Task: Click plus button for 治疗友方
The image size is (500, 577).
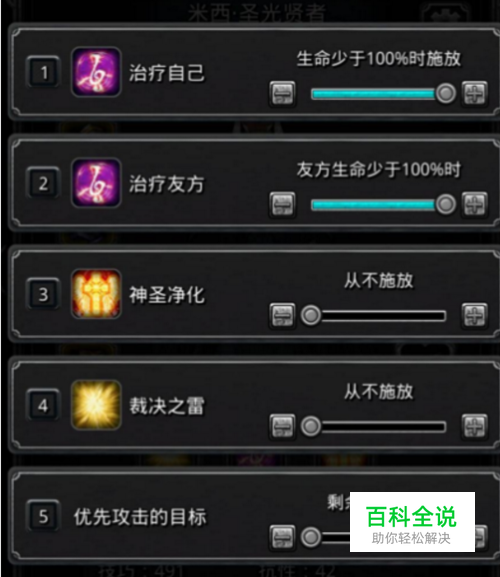Action: (475, 204)
